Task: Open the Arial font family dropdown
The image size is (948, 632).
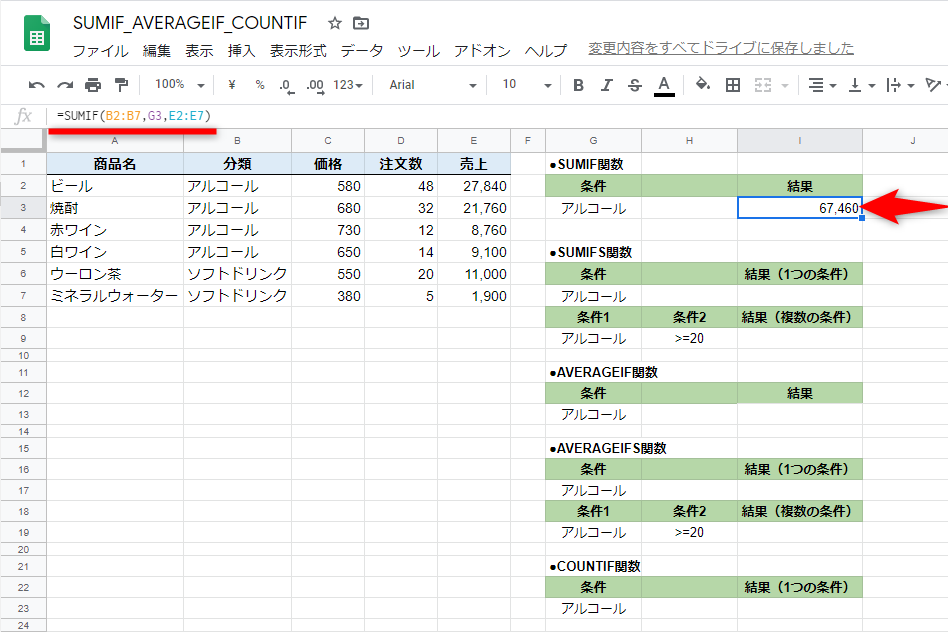Action: coord(430,85)
